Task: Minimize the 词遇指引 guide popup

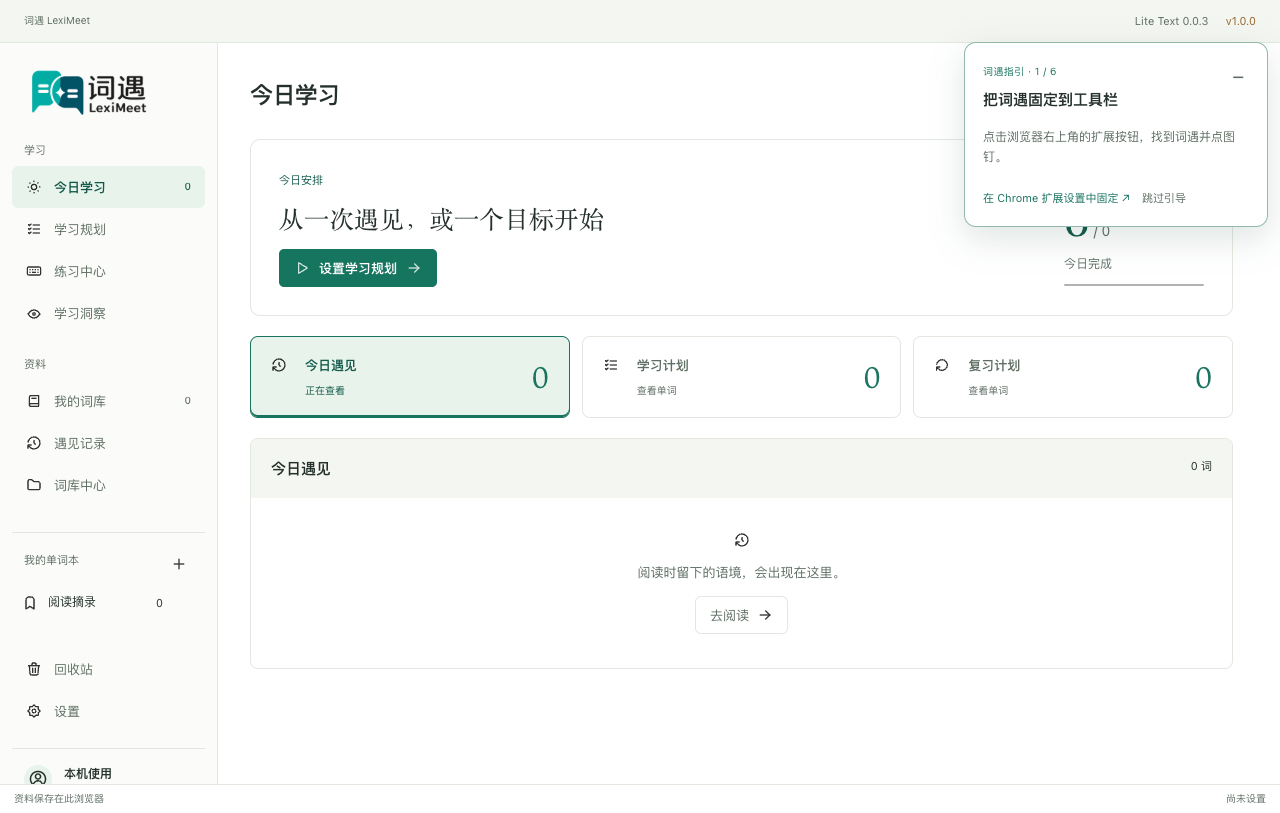Action: [1238, 78]
